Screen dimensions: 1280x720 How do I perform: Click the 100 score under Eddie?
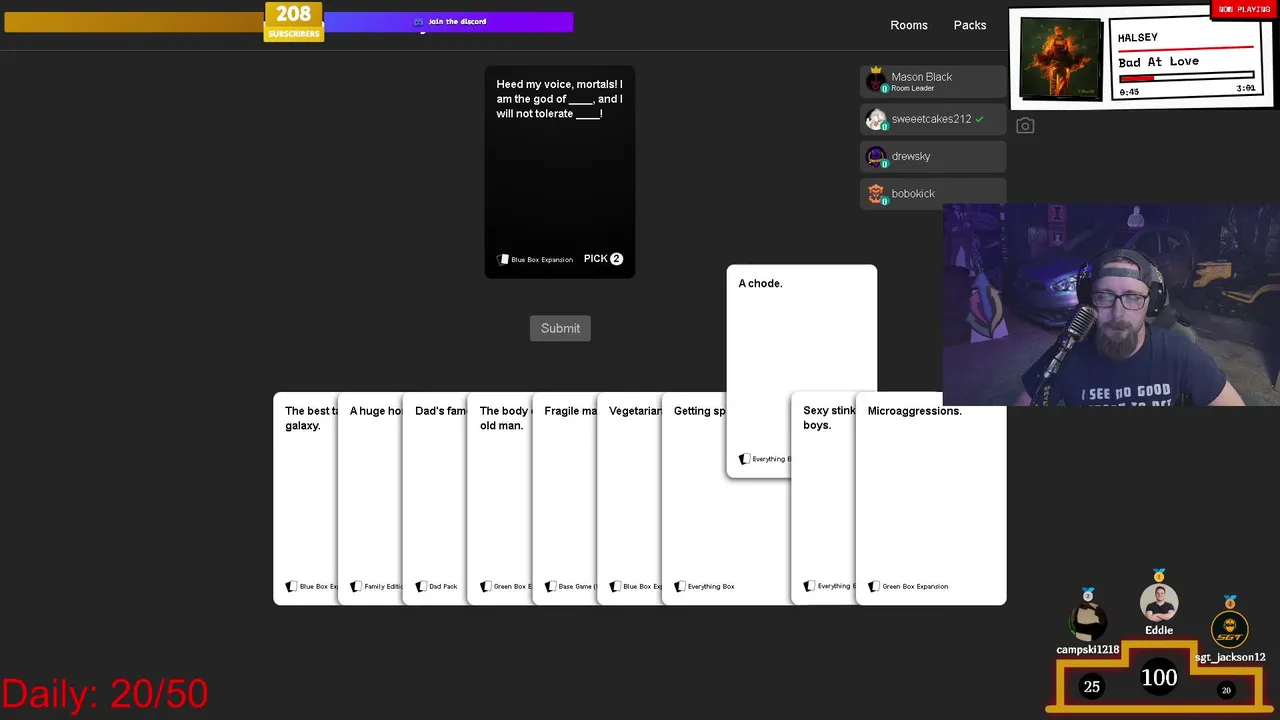[1159, 678]
